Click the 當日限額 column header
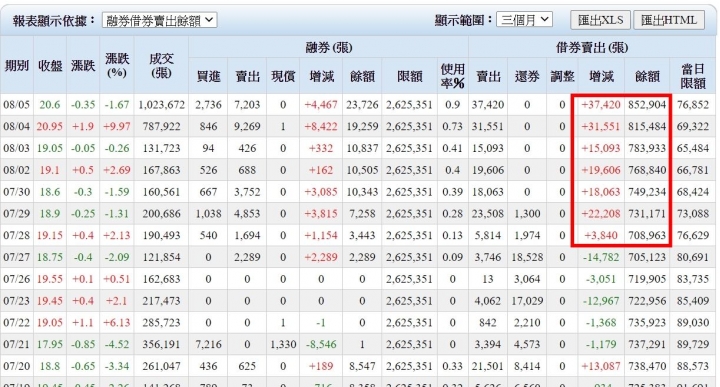The height and width of the screenshot is (387, 720). [x=692, y=76]
